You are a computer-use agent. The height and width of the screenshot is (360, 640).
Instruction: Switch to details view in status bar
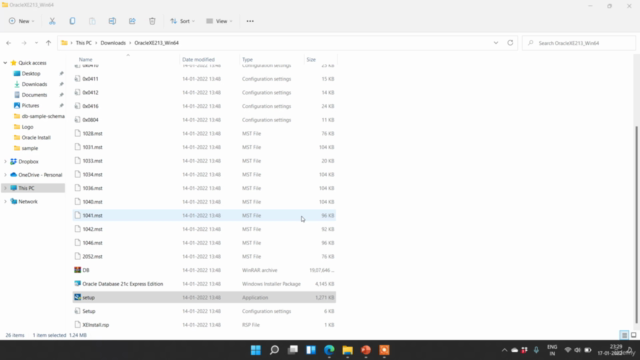tap(624, 335)
